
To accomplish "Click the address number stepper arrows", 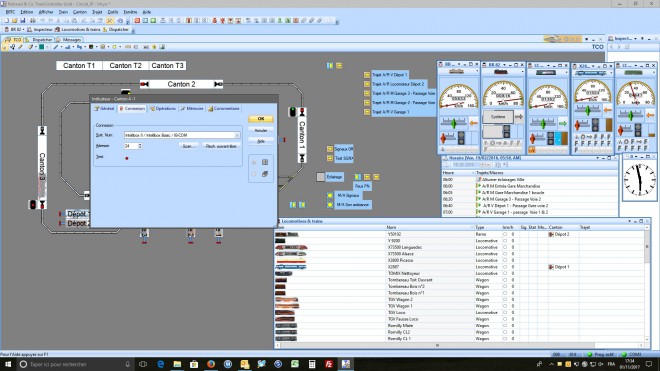I will (x=140, y=146).
